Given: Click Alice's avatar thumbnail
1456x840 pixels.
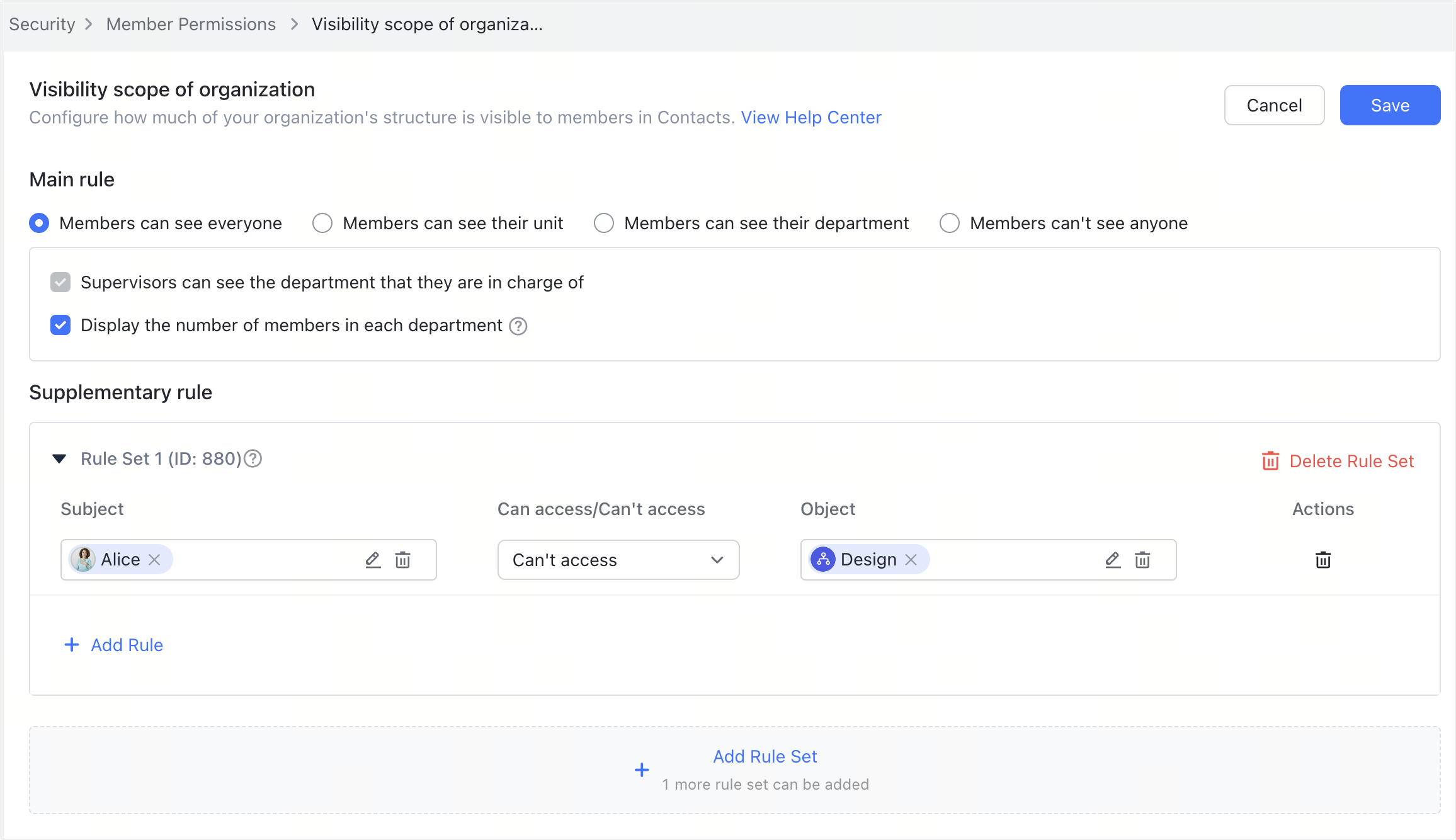Looking at the screenshot, I should tap(84, 559).
